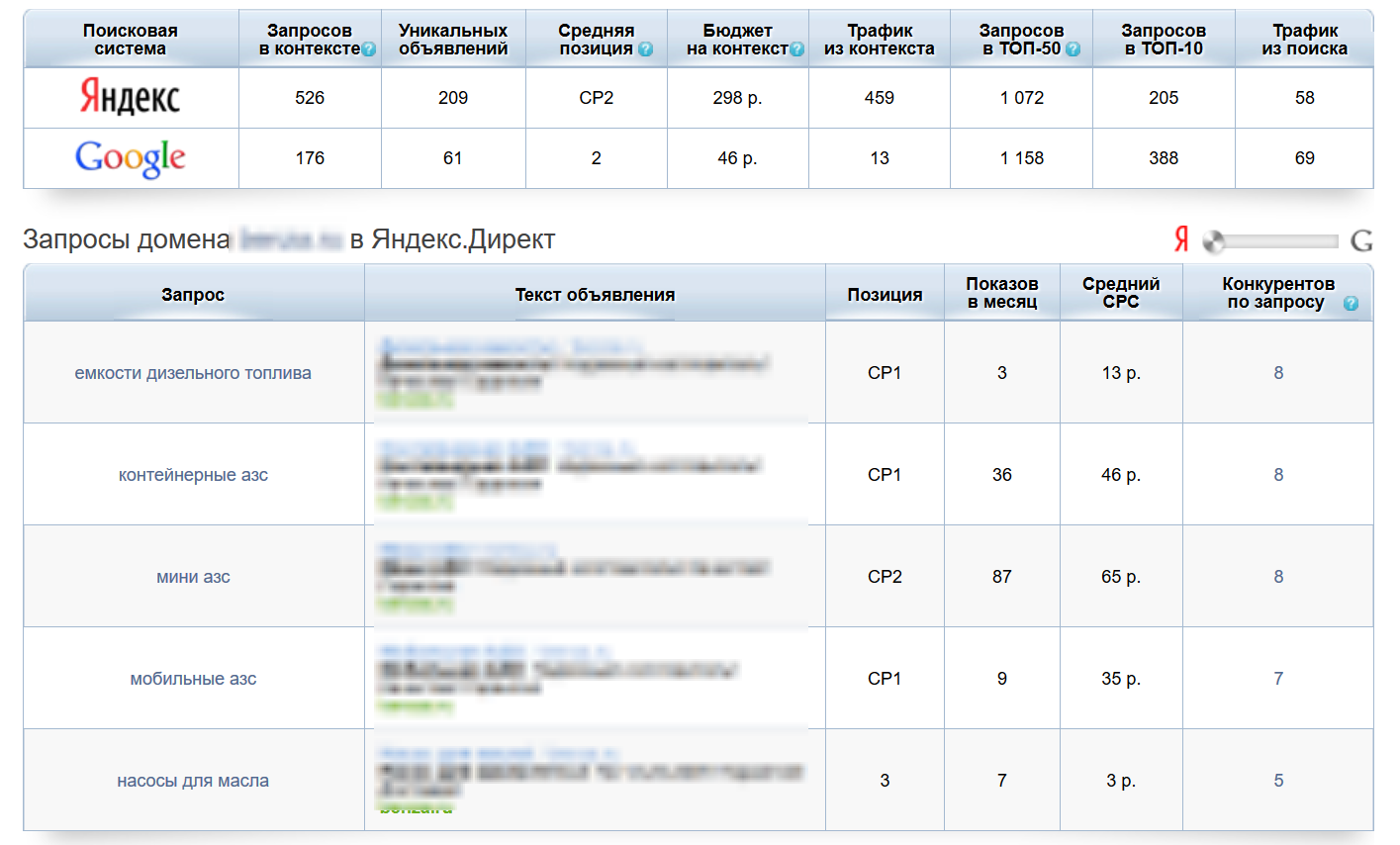Follow the 'насосы для масла' query link

[x=193, y=781]
